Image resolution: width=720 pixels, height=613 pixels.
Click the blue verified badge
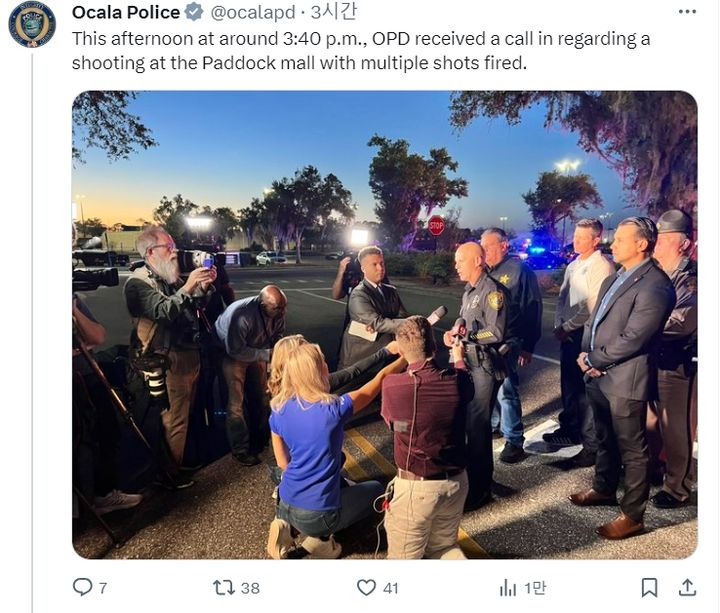tap(194, 12)
